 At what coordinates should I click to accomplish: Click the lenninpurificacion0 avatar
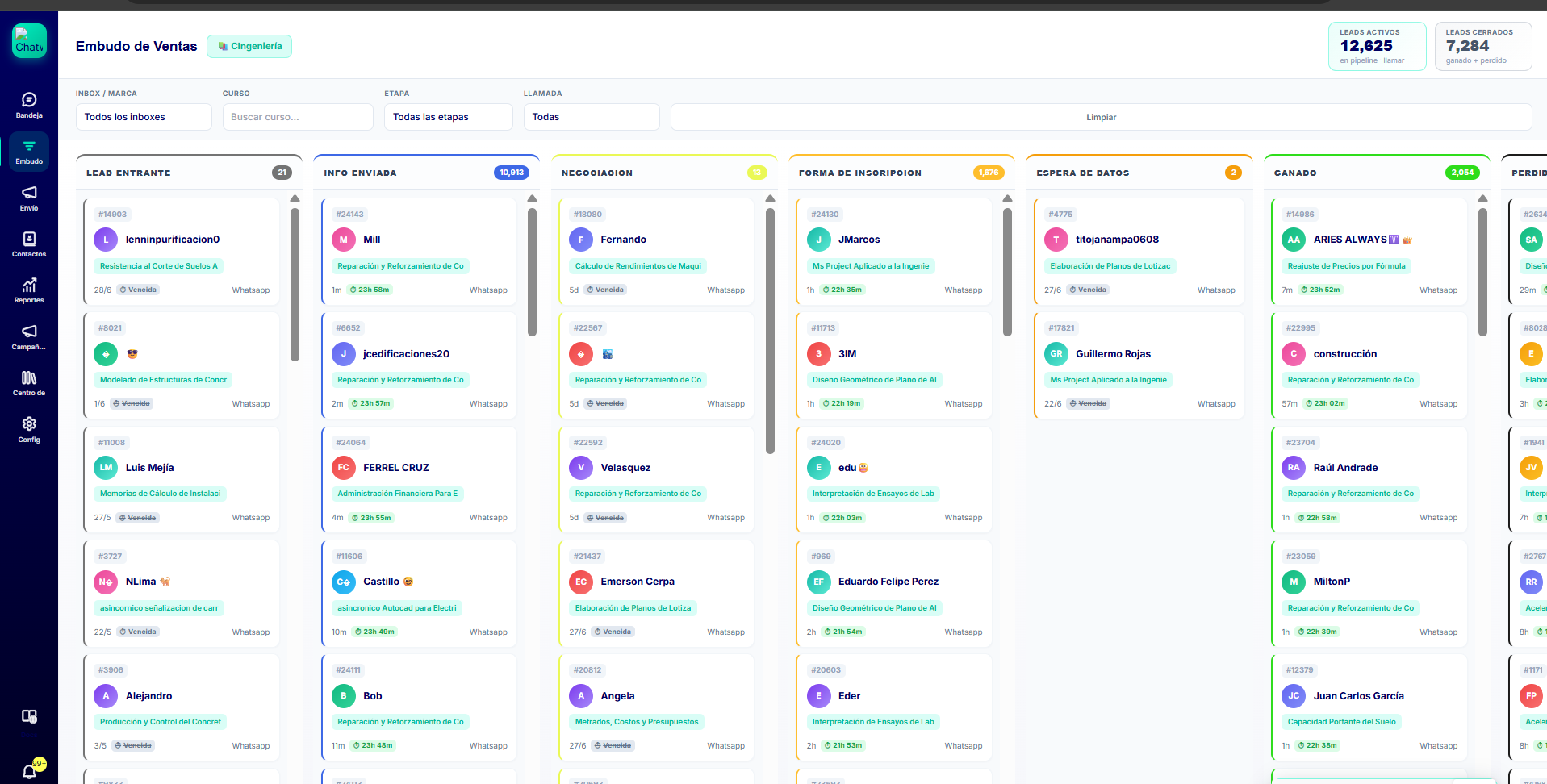point(106,240)
